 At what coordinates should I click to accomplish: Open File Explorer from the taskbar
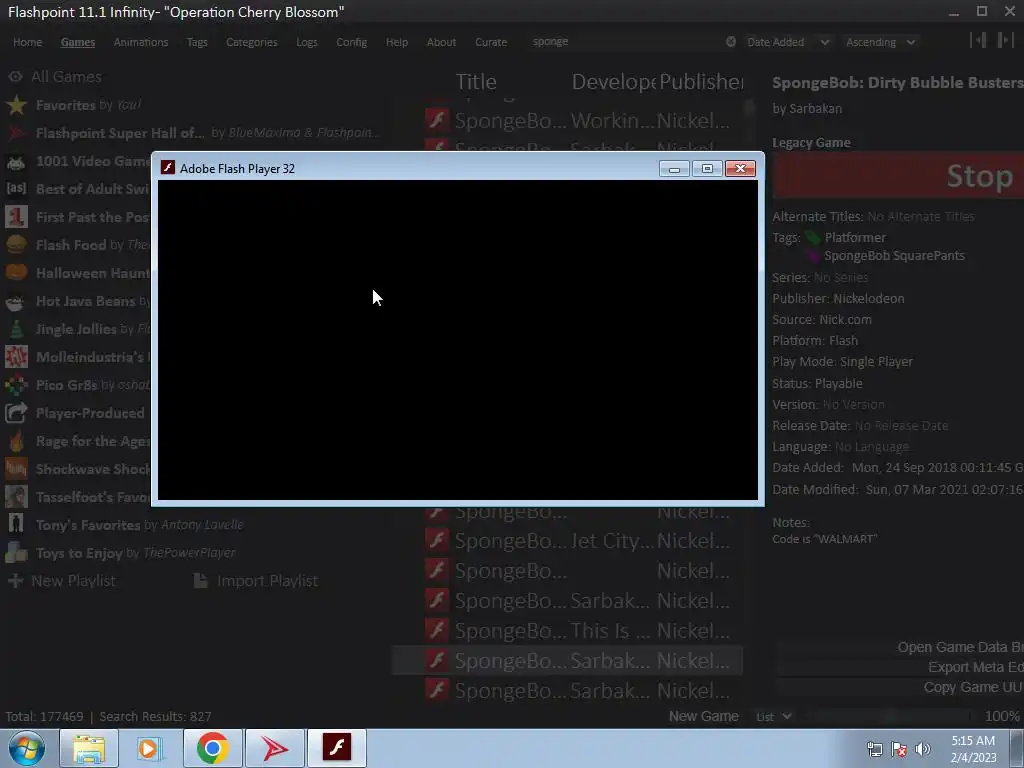click(x=89, y=748)
